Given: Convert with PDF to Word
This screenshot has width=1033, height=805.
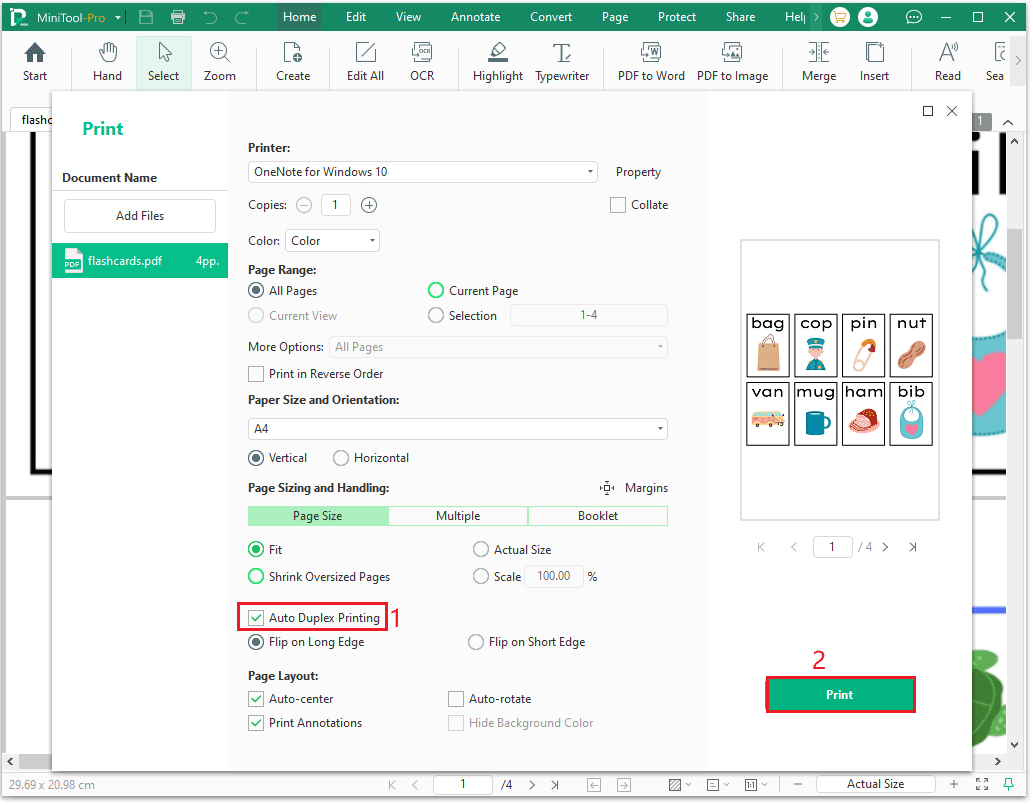Looking at the screenshot, I should tap(651, 63).
